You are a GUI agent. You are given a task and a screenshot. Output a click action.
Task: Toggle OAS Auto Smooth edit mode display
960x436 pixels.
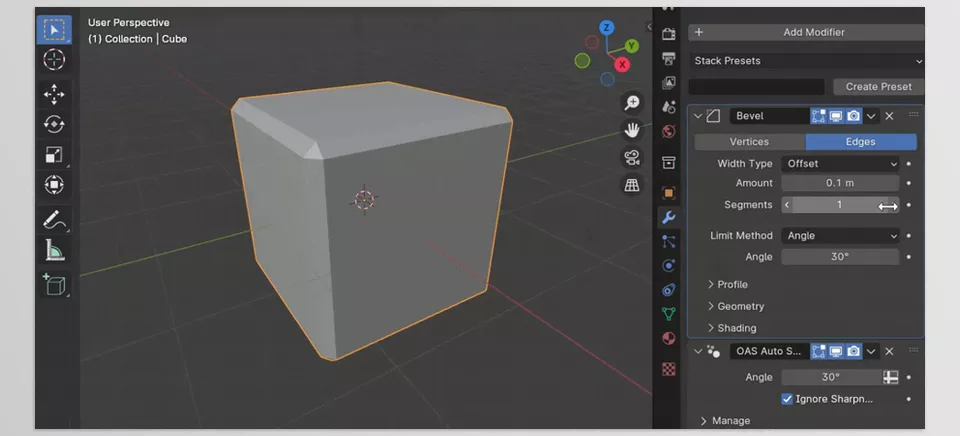pos(819,351)
